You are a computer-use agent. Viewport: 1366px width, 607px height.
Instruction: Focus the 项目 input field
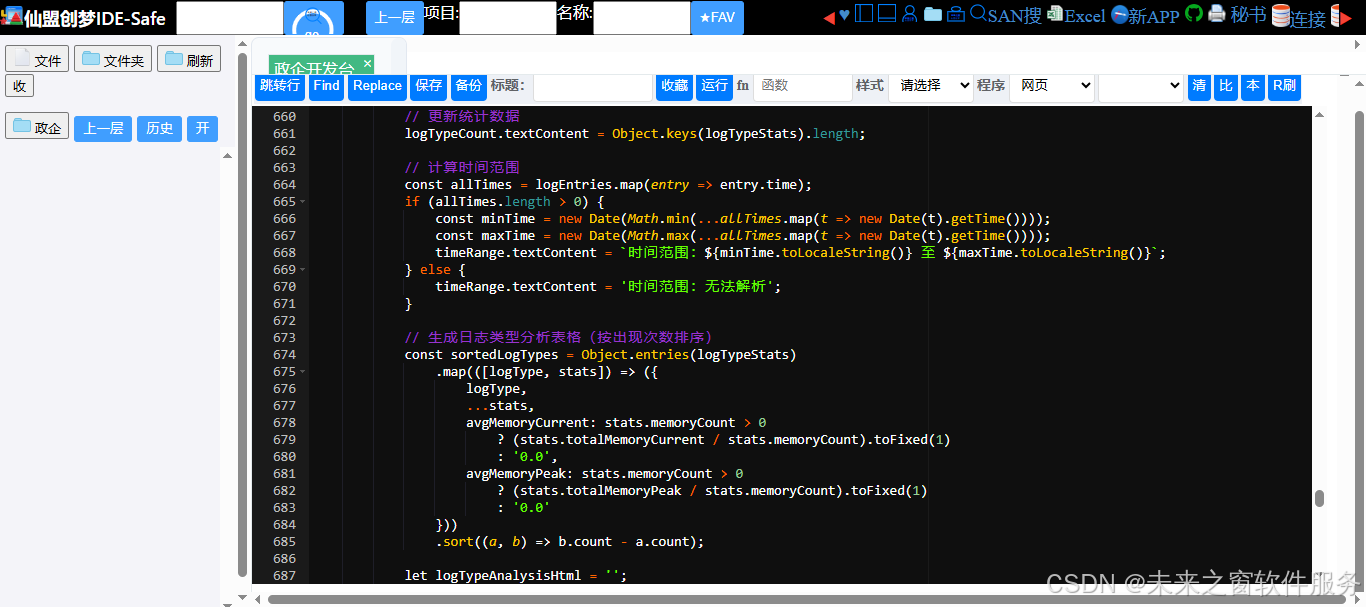click(508, 18)
